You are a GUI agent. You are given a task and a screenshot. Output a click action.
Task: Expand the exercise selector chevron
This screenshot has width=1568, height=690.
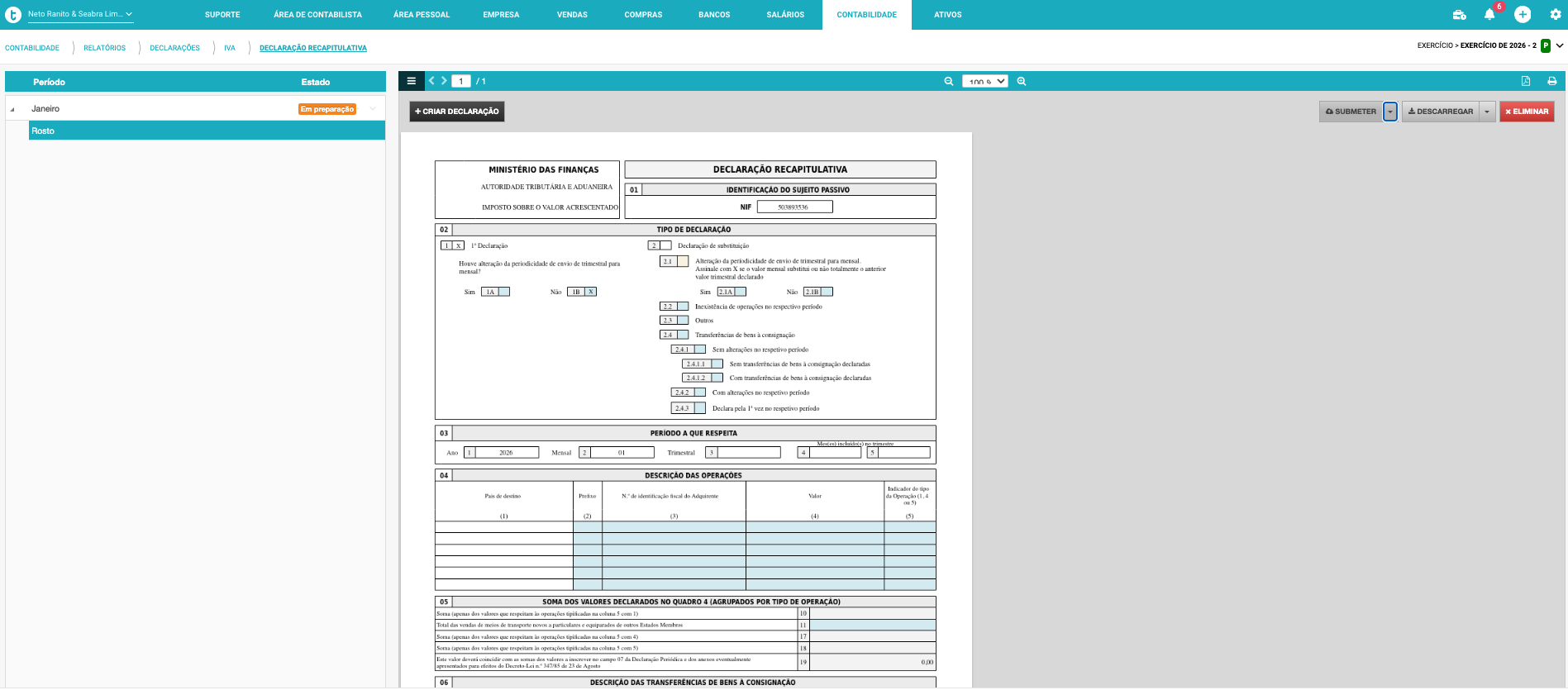(x=1560, y=45)
